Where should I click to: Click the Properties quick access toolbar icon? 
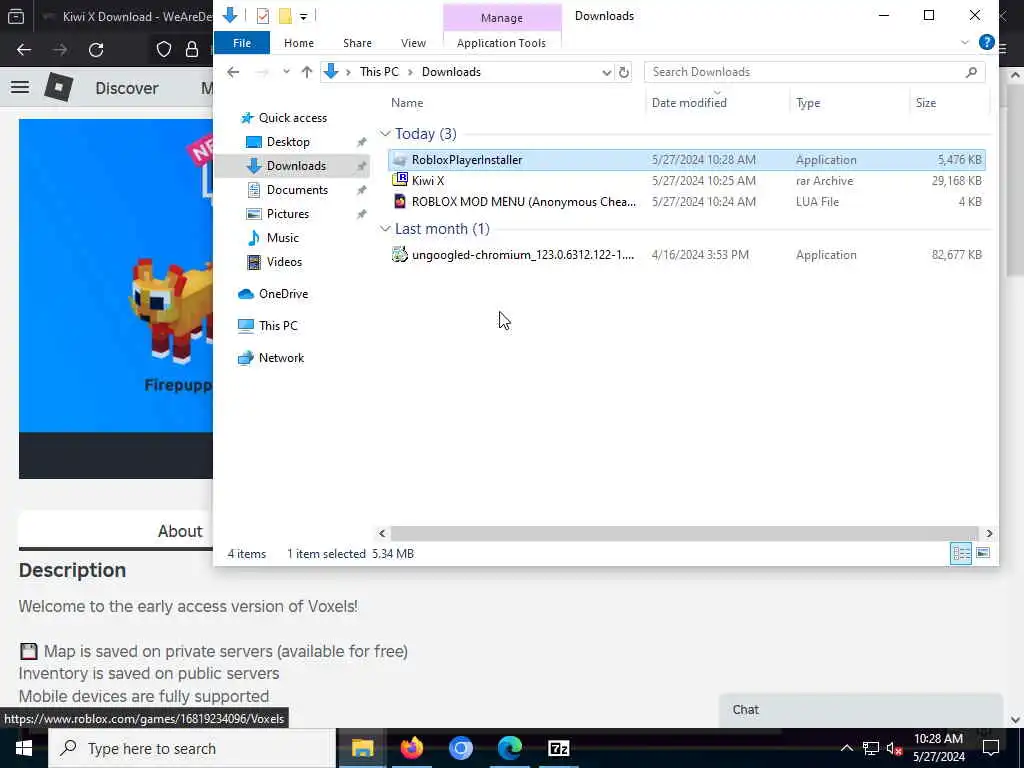click(263, 16)
